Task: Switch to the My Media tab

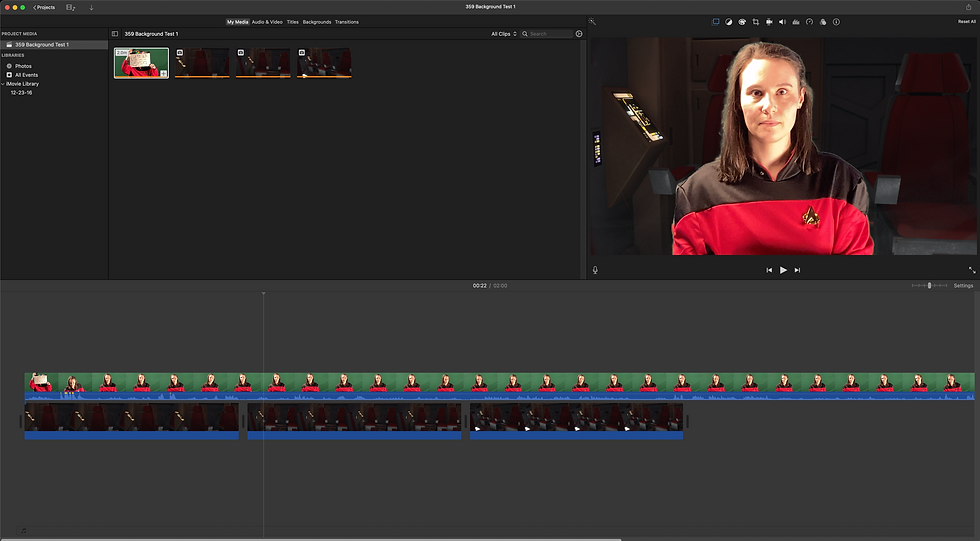Action: [x=238, y=22]
